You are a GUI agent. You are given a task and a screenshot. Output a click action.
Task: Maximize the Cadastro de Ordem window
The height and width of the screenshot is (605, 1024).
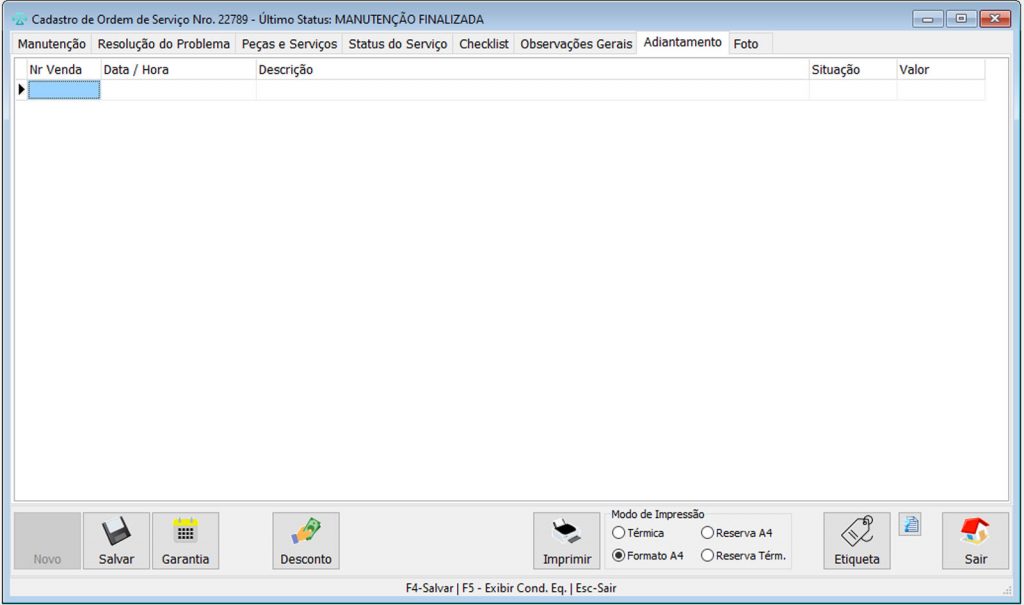pyautogui.click(x=961, y=19)
